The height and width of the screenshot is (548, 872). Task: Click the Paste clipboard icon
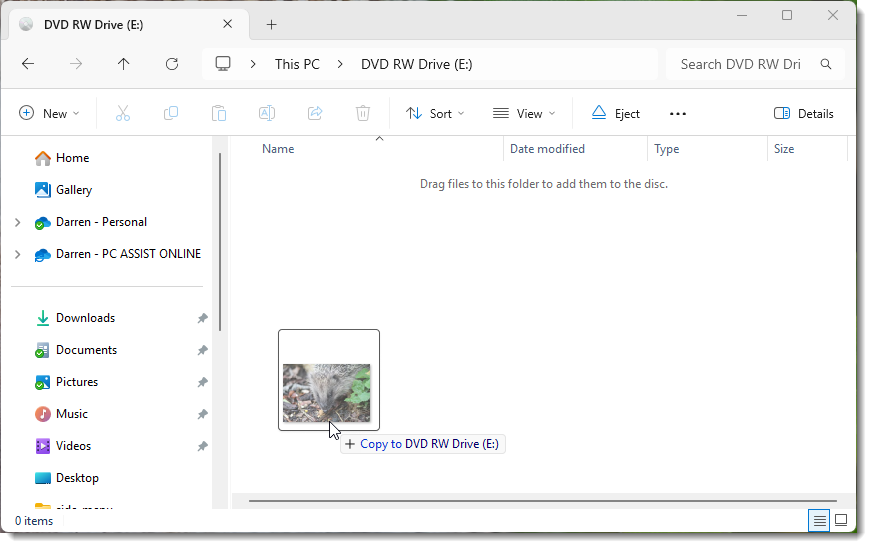point(219,113)
